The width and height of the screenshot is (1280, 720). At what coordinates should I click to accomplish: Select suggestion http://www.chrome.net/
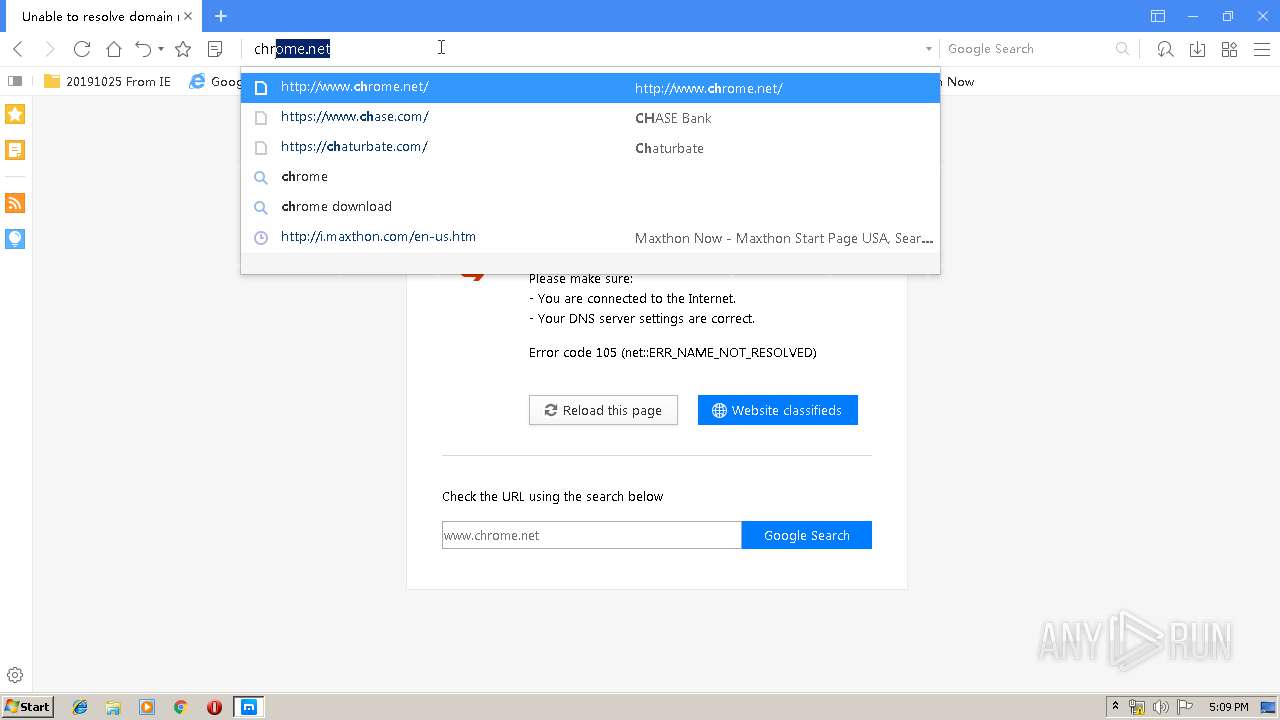point(590,87)
